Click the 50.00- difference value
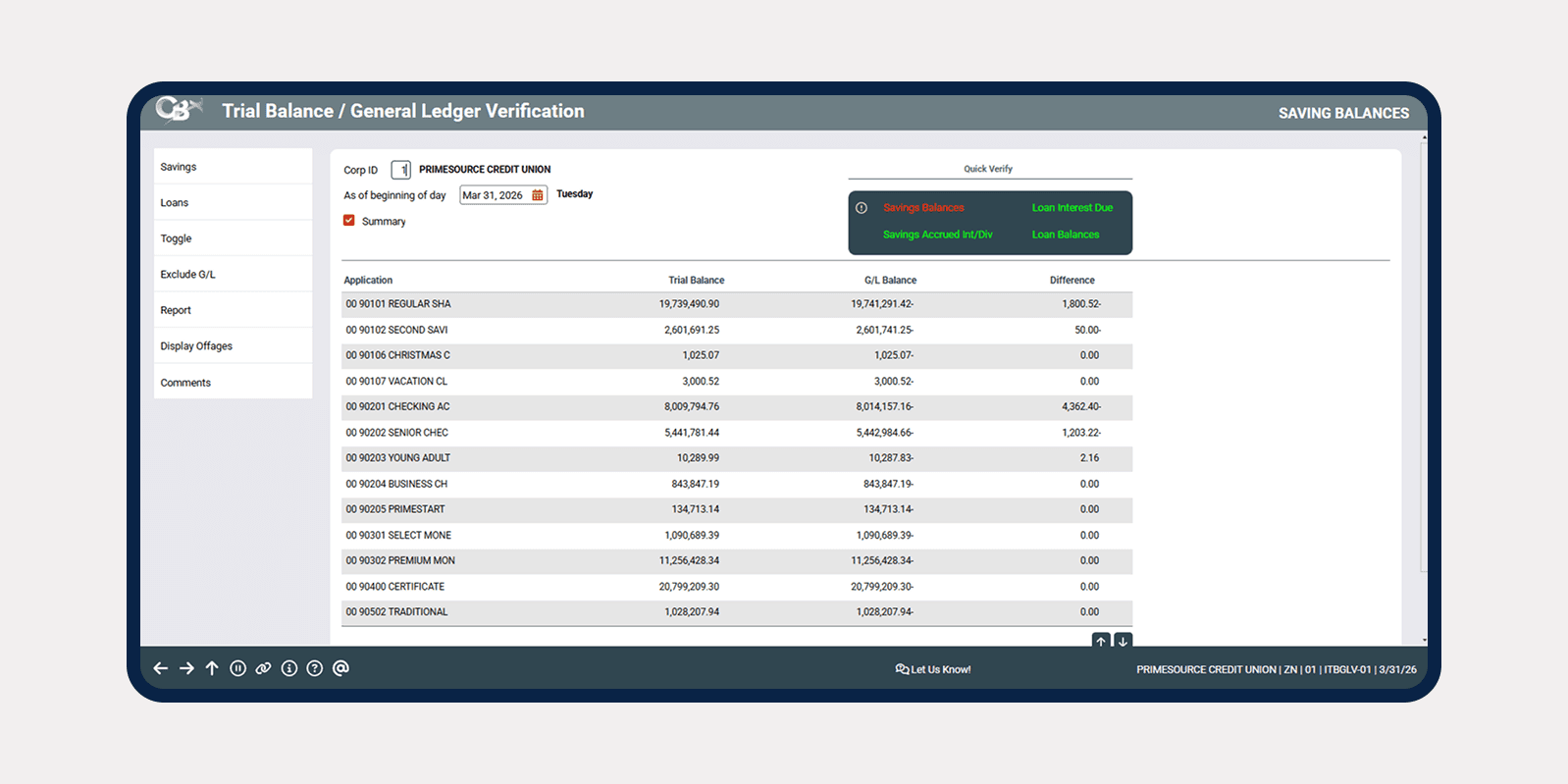Image resolution: width=1568 pixels, height=784 pixels. pyautogui.click(x=1087, y=330)
